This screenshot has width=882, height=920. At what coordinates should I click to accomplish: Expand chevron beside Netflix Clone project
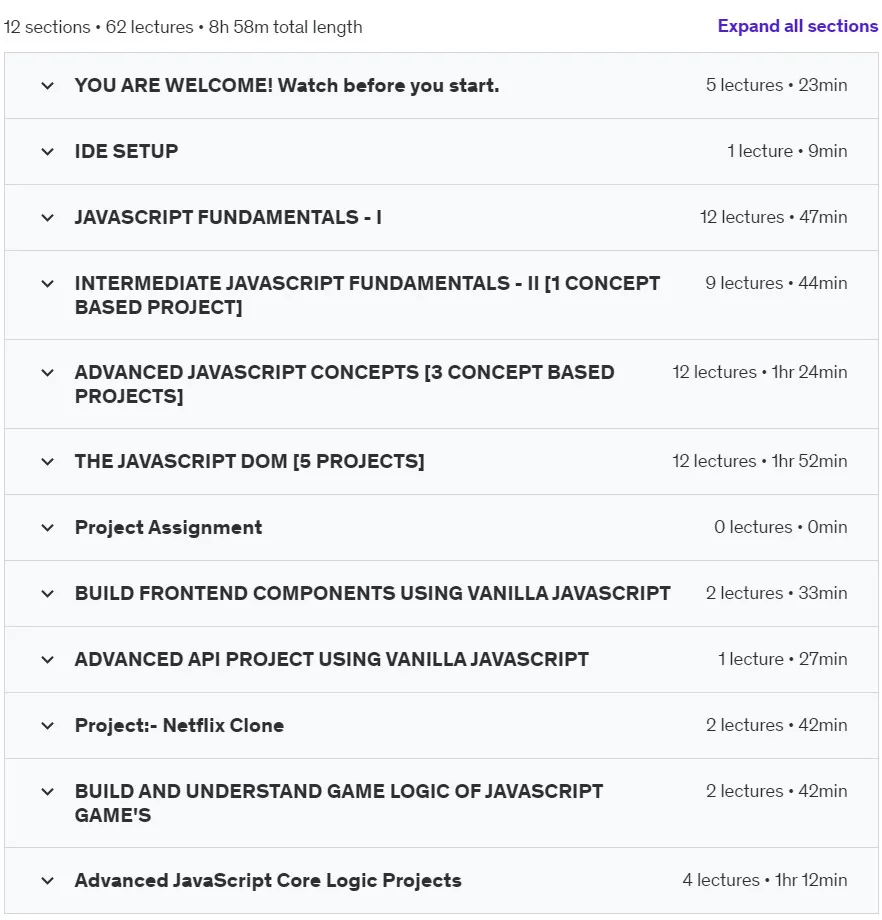pos(48,726)
